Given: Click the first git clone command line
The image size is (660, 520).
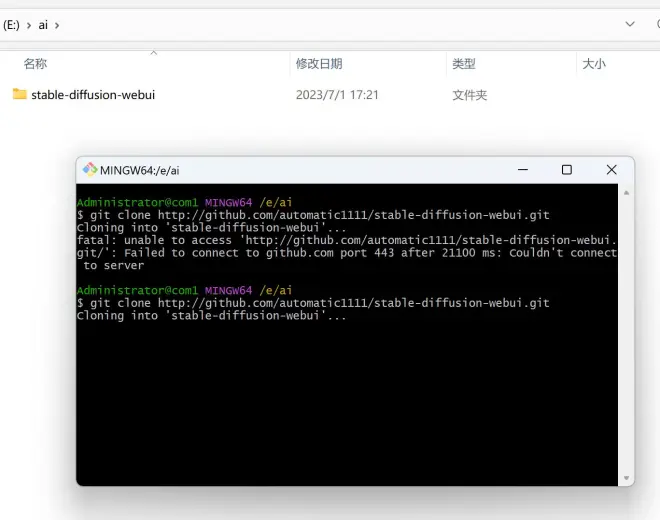Looking at the screenshot, I should [x=313, y=215].
